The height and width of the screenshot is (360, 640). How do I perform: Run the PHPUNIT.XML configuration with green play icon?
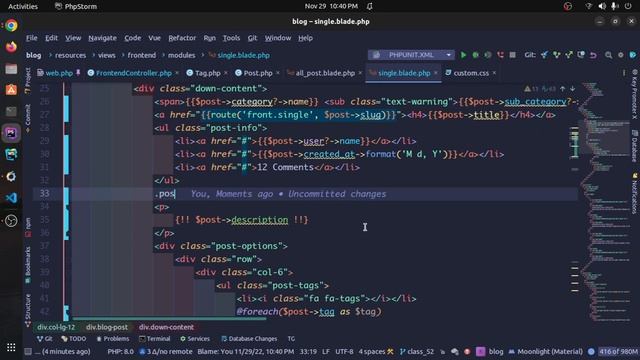pos(463,55)
